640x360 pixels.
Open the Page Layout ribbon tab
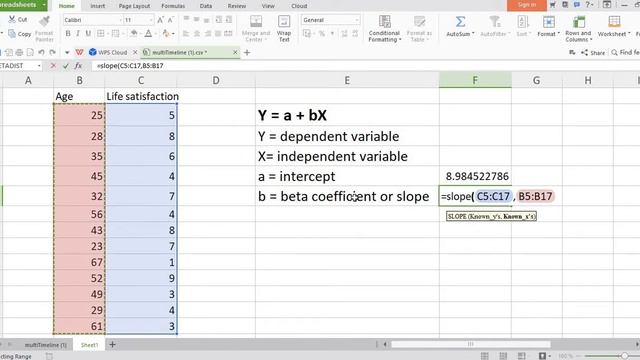pos(134,6)
